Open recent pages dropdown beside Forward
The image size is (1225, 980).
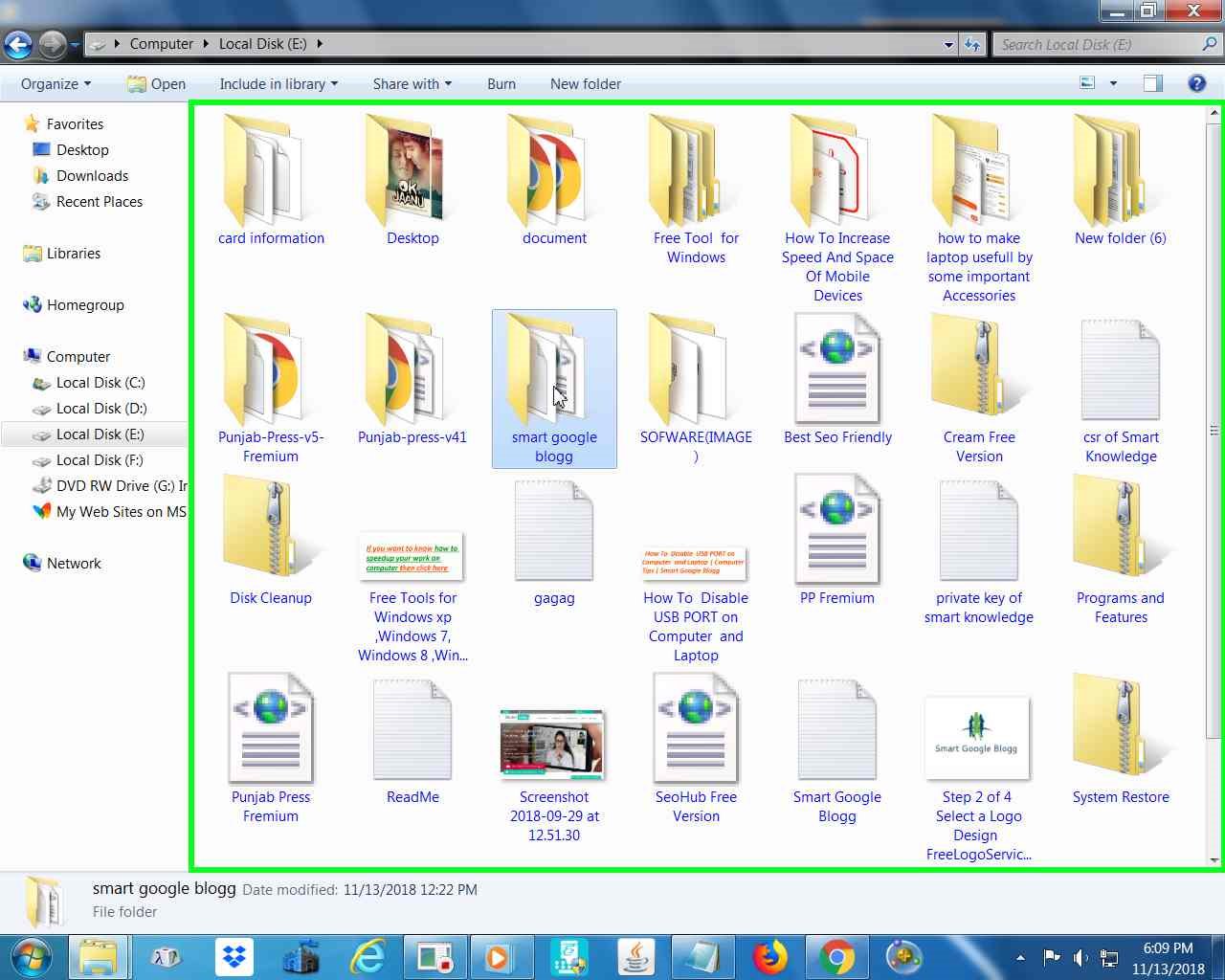point(75,44)
